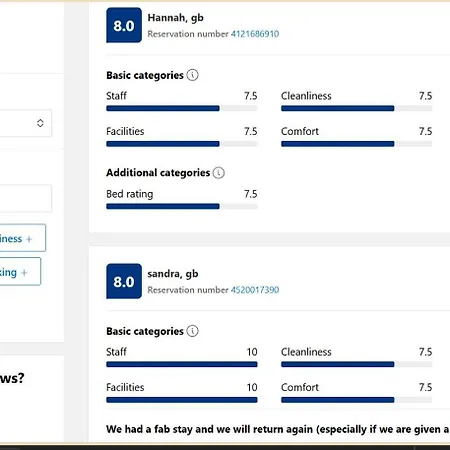This screenshot has height=450, width=450.
Task: Click Hannah's 8.0 score badge
Action: click(x=124, y=25)
